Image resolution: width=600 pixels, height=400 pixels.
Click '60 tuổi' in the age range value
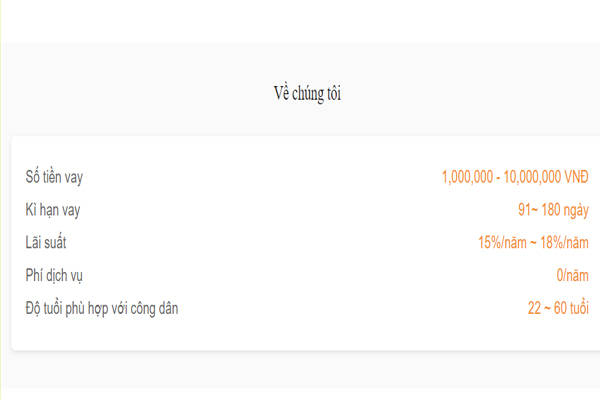[x=571, y=308]
